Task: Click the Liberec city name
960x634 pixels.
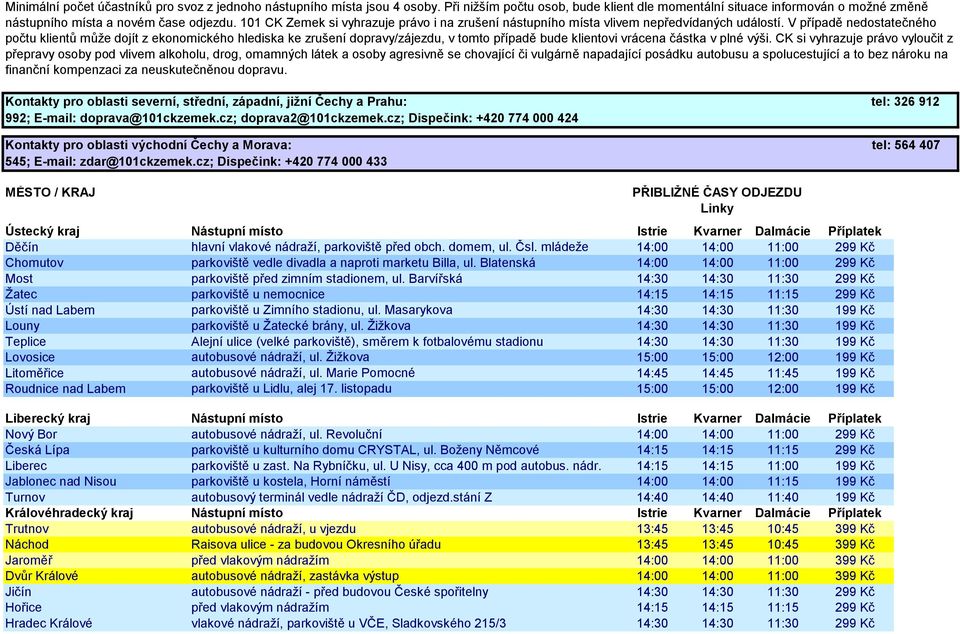Action: click(26, 466)
